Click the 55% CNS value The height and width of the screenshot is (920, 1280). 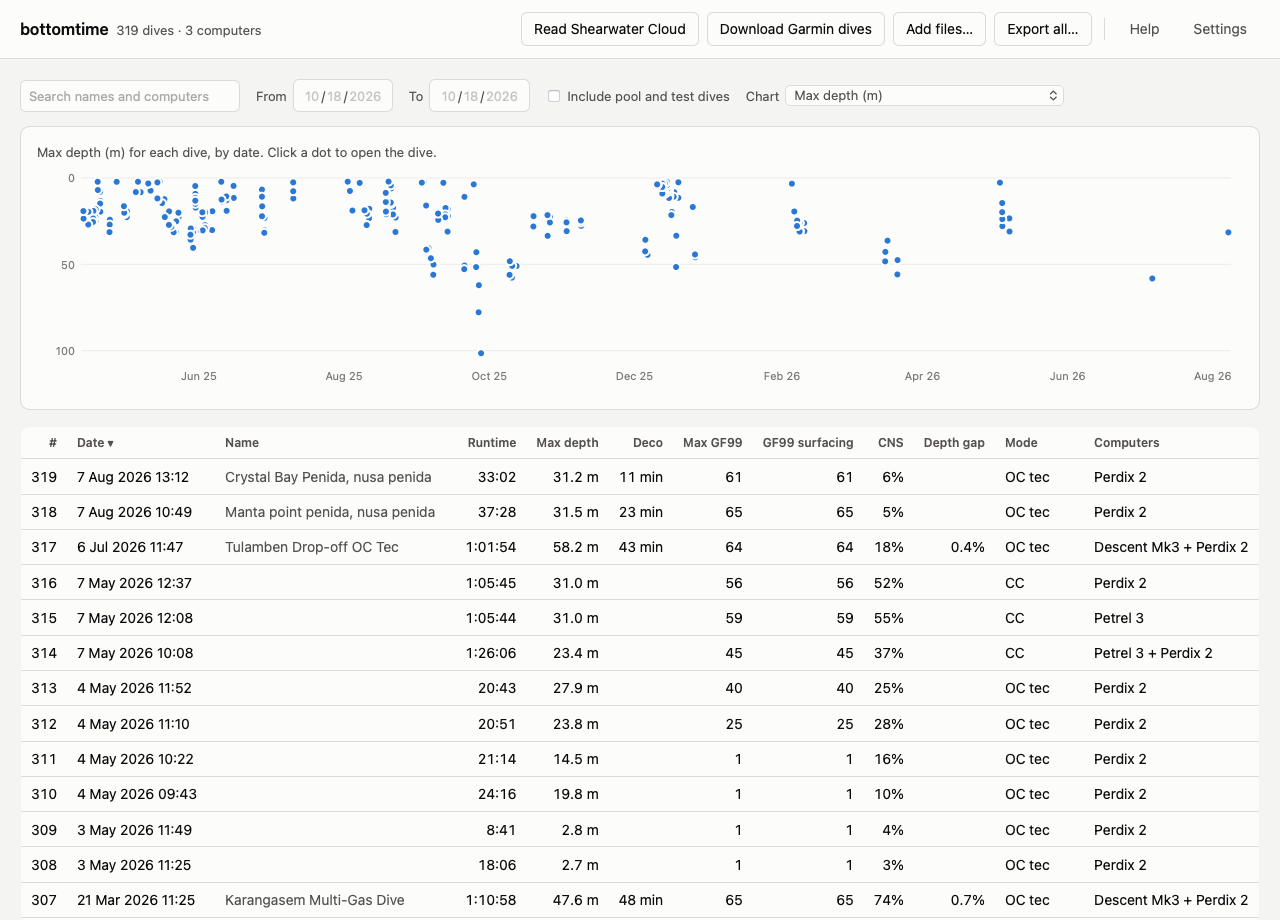pyautogui.click(x=890, y=618)
